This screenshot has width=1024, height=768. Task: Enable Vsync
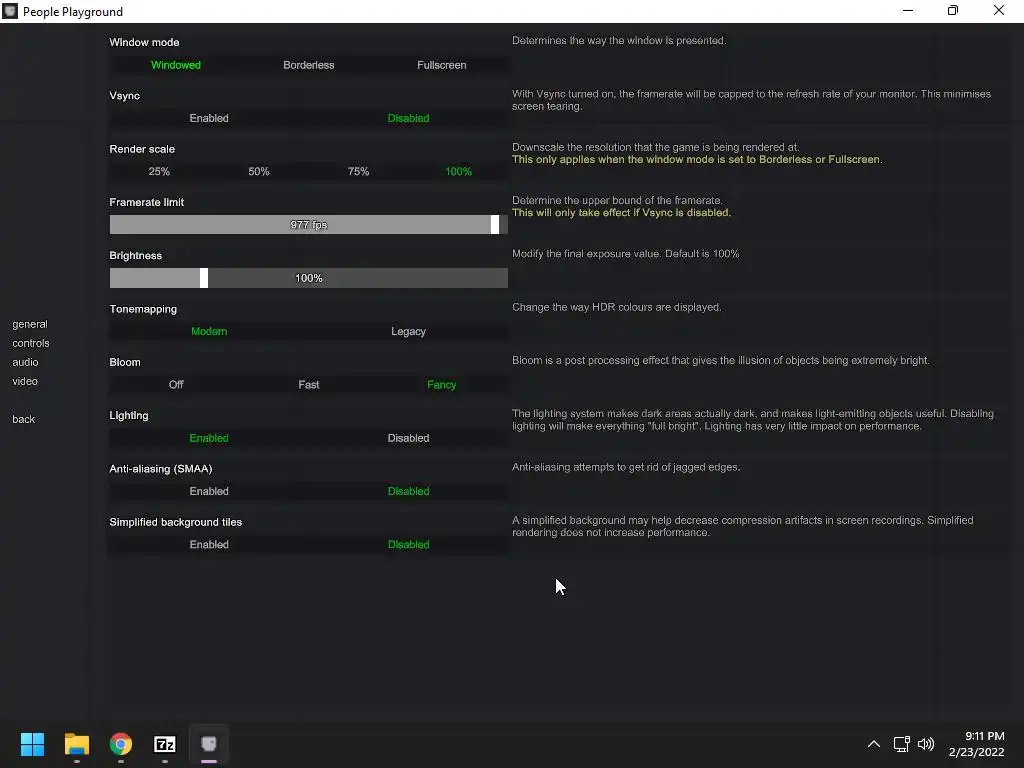209,118
